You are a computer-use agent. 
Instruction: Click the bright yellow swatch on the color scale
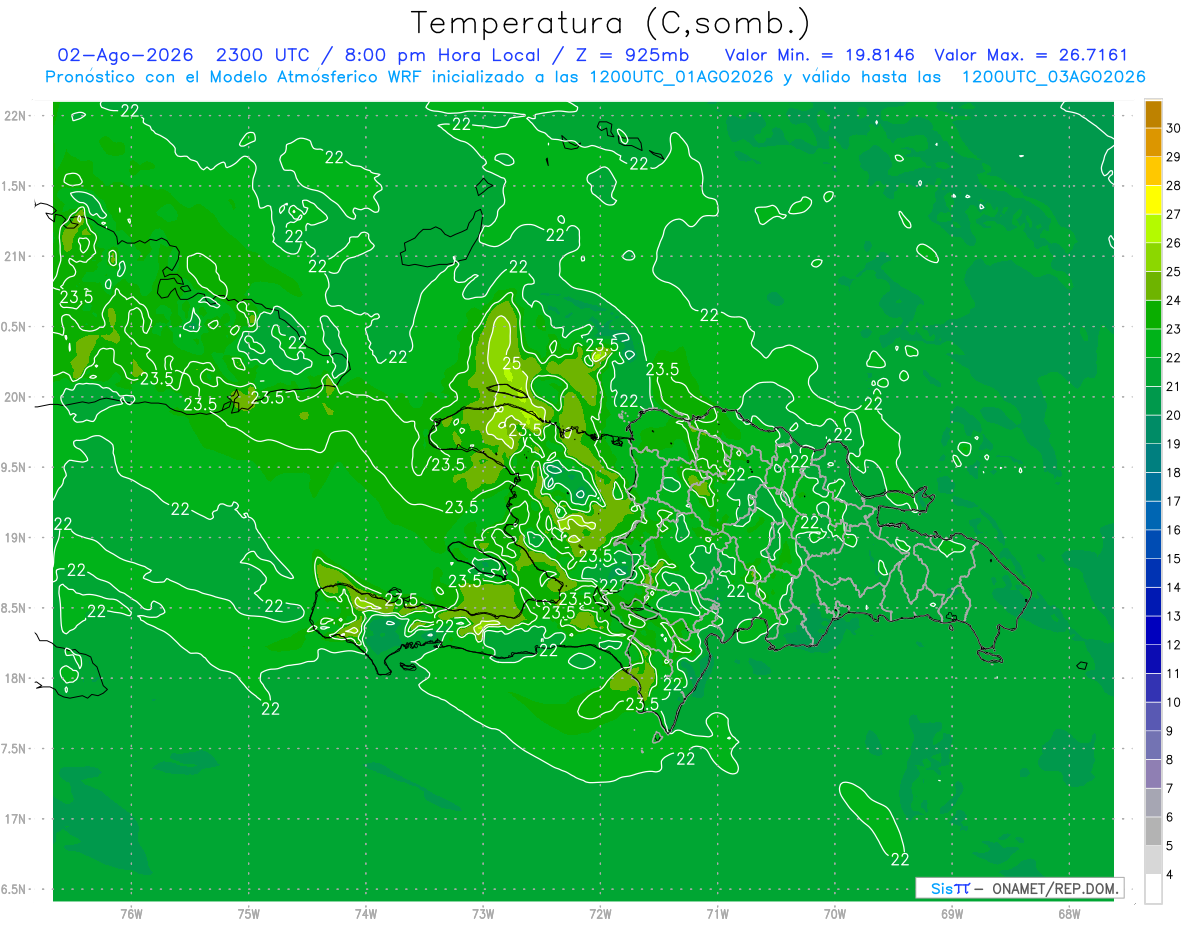1153,200
